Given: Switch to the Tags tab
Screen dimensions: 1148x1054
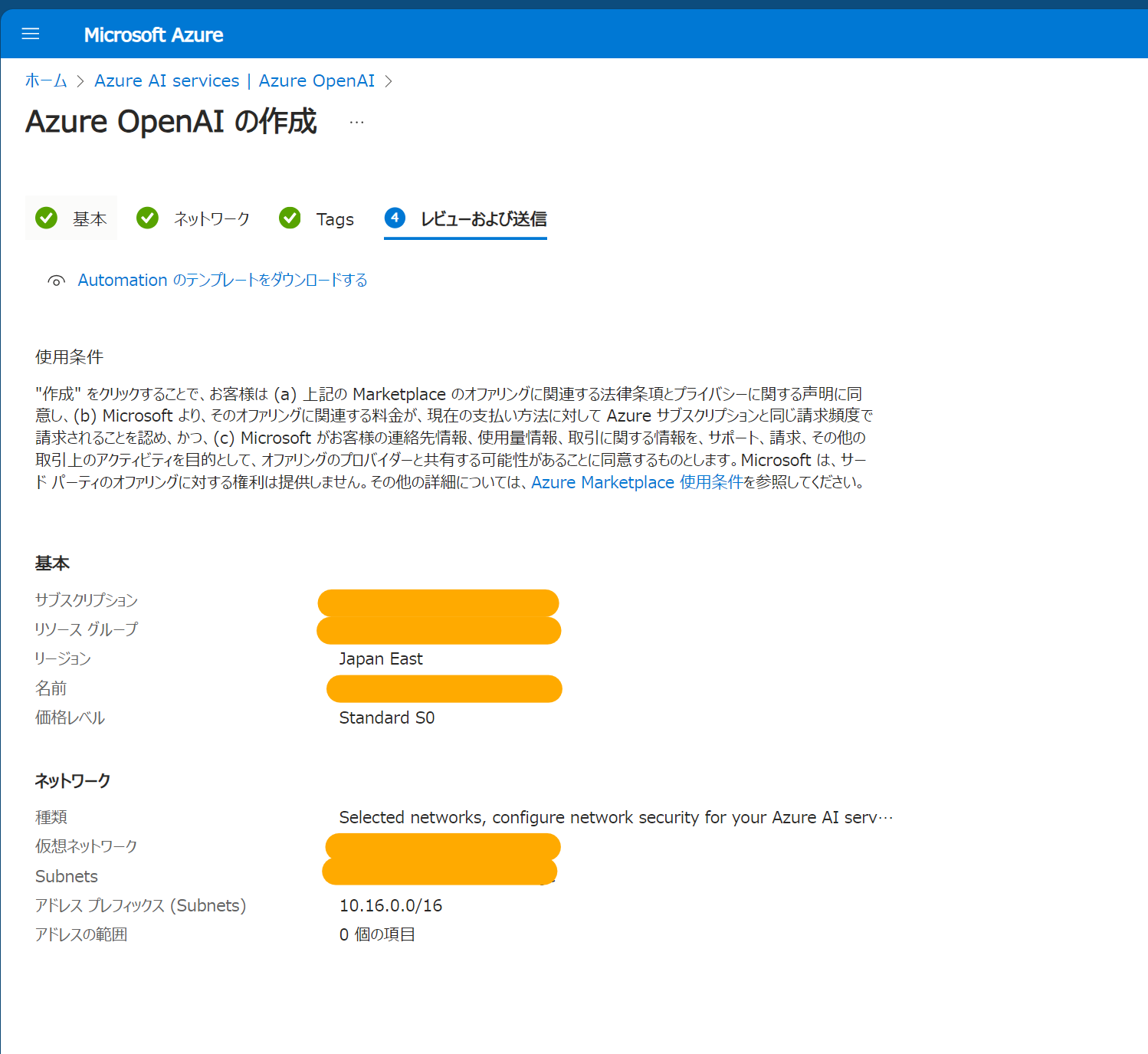Looking at the screenshot, I should click(x=317, y=218).
